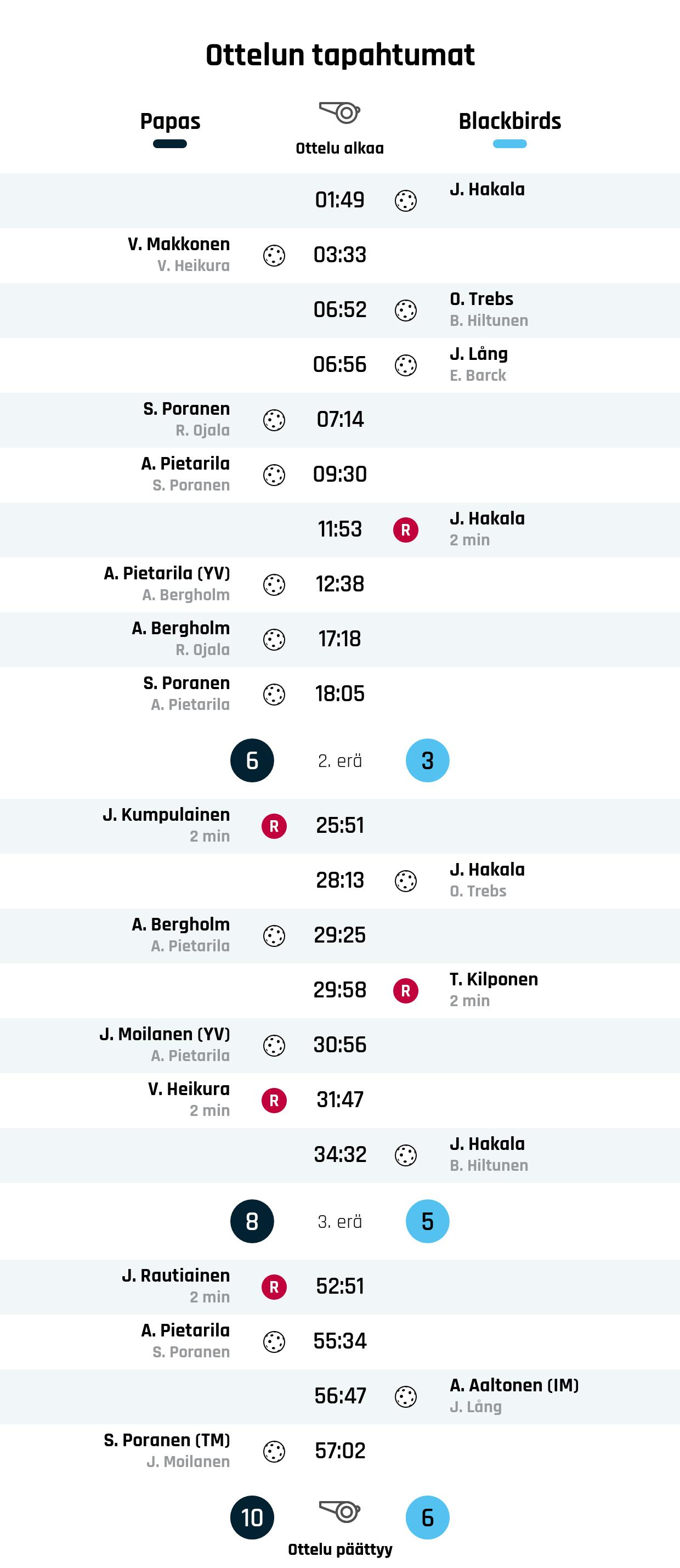Click the red penalty icon at 29:58
The height and width of the screenshot is (1568, 680).
tap(406, 990)
